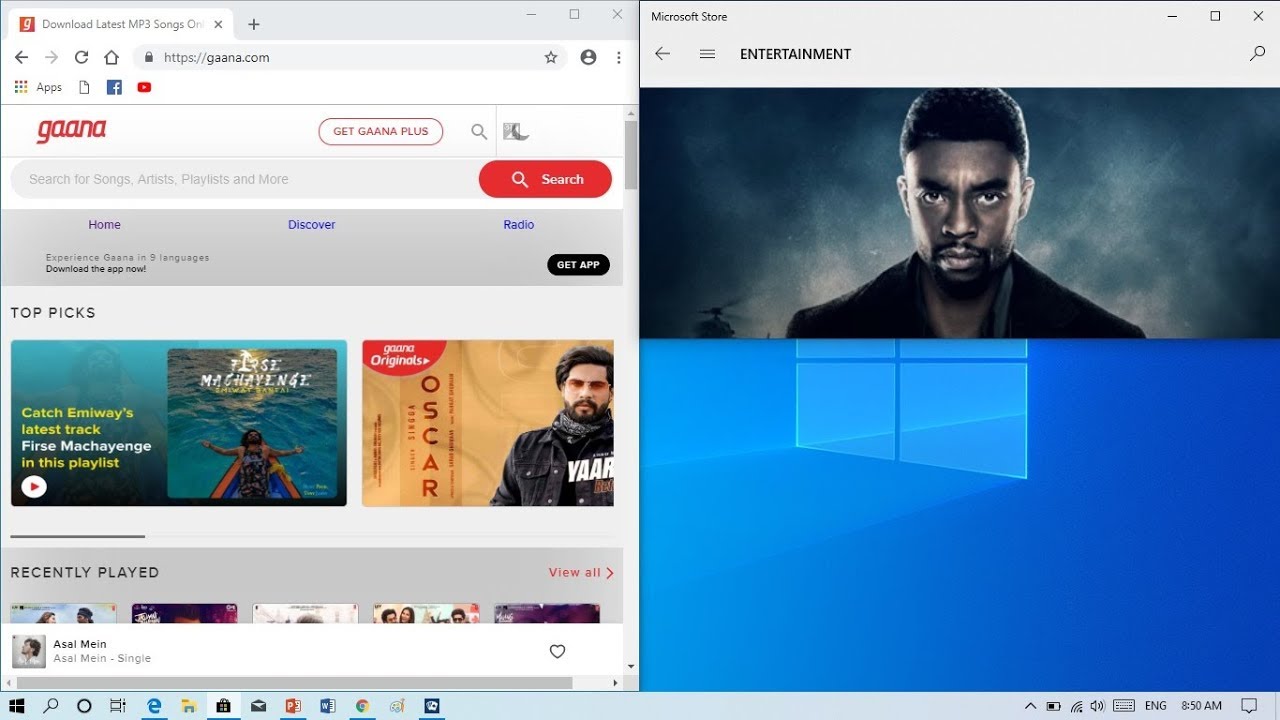Viewport: 1280px width, 720px height.
Task: Click the Asal Mein song title
Action: pos(80,644)
